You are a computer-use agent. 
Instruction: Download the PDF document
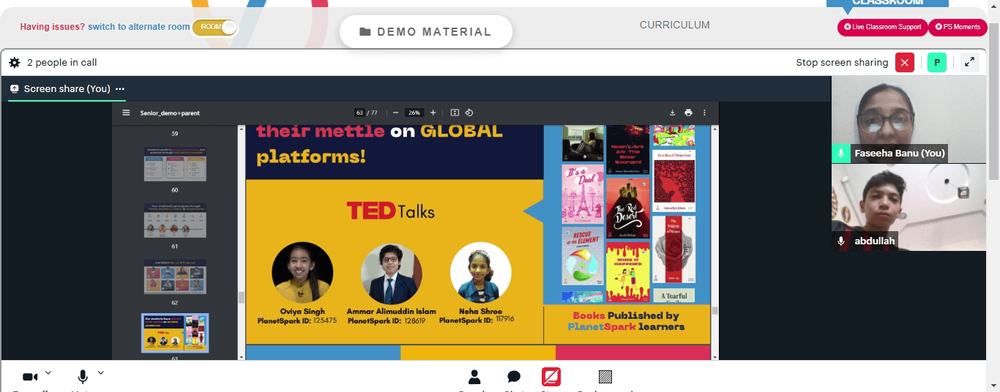point(672,113)
